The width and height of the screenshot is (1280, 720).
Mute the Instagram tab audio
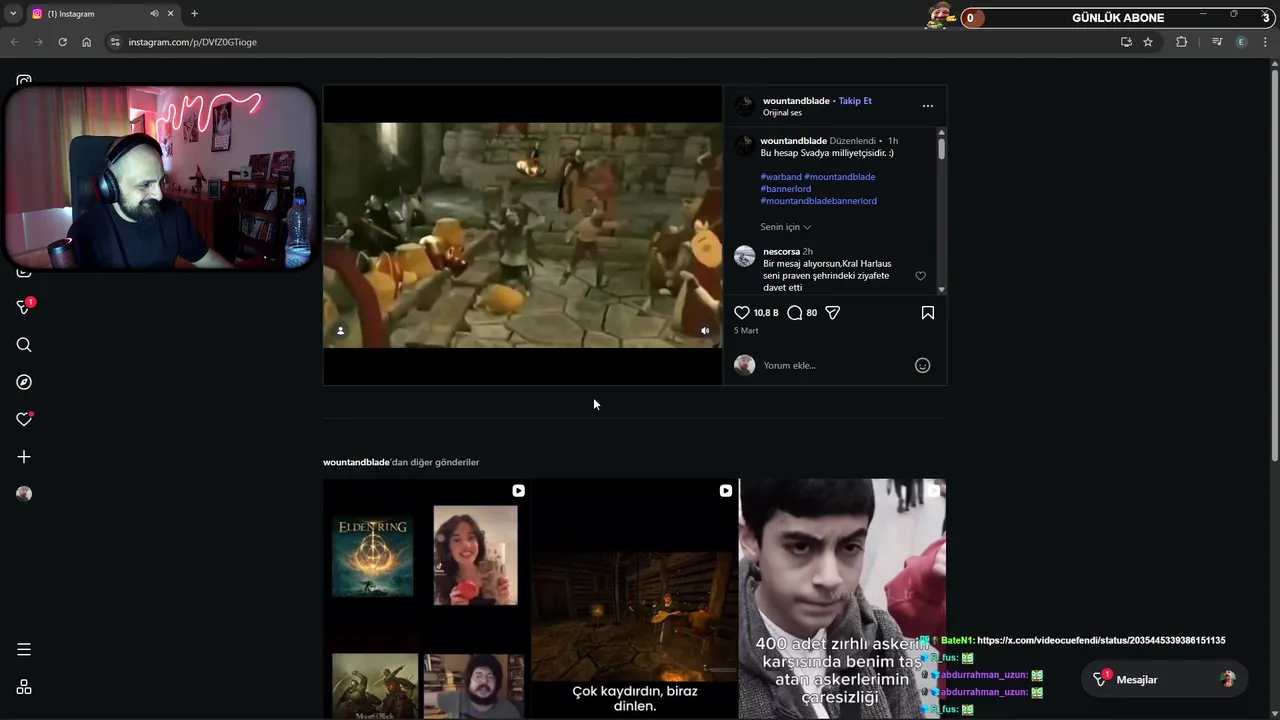pyautogui.click(x=154, y=14)
